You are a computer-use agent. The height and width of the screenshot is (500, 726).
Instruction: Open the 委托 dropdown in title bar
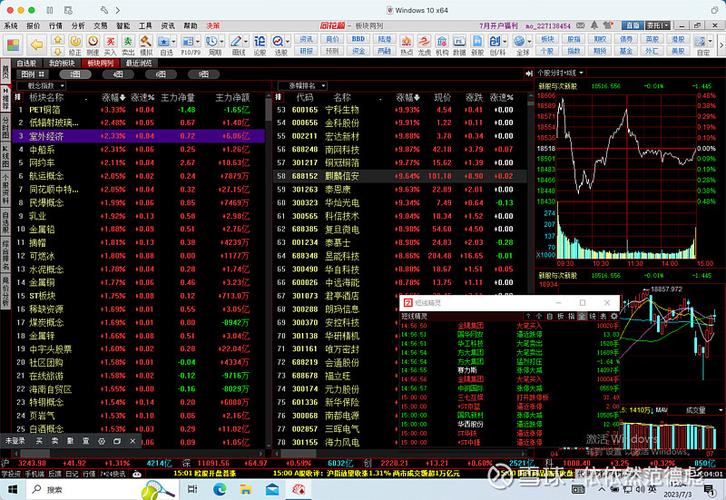pos(658,25)
